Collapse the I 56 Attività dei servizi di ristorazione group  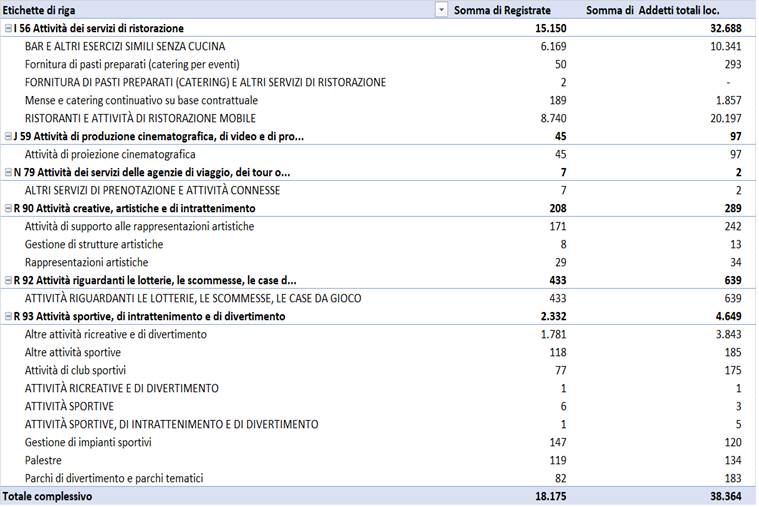[x=7, y=29]
